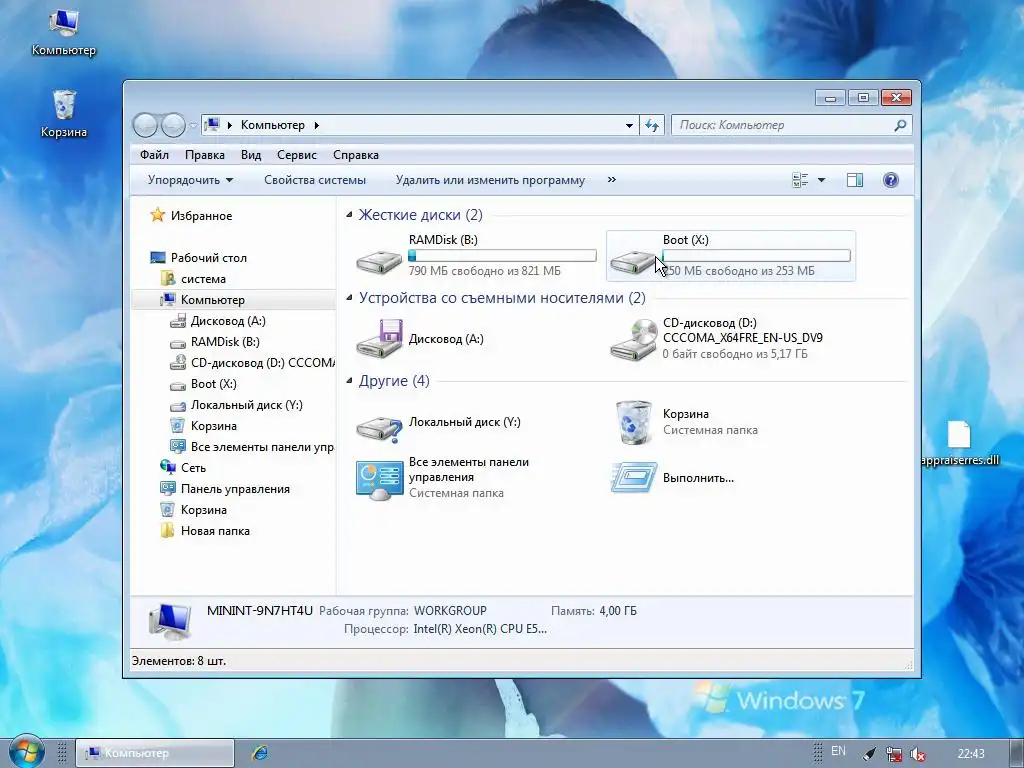The width and height of the screenshot is (1024, 768).
Task: Click RAMDisk (B:) capacity bar
Action: (x=502, y=256)
